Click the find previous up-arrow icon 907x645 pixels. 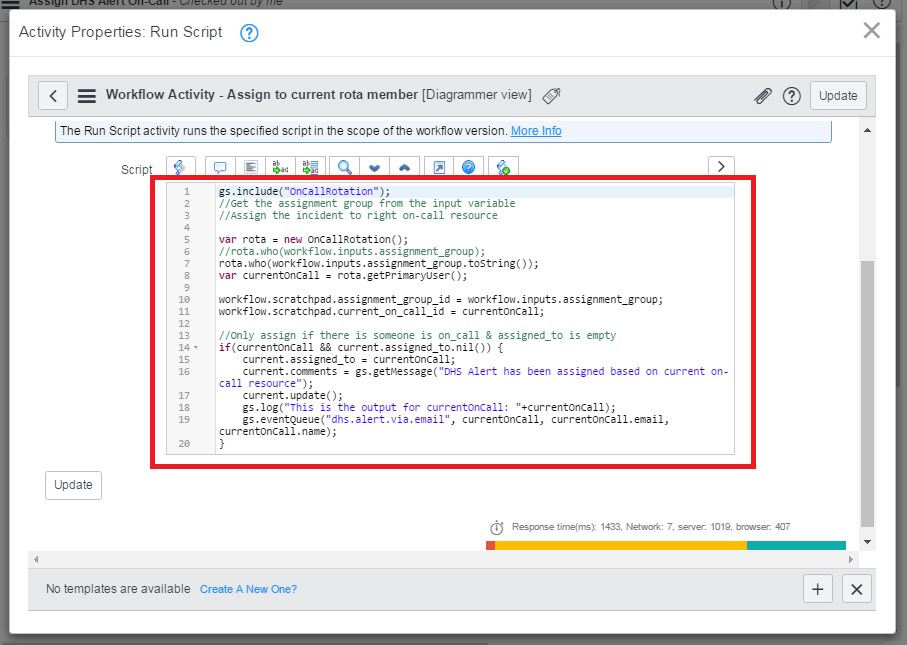click(405, 167)
